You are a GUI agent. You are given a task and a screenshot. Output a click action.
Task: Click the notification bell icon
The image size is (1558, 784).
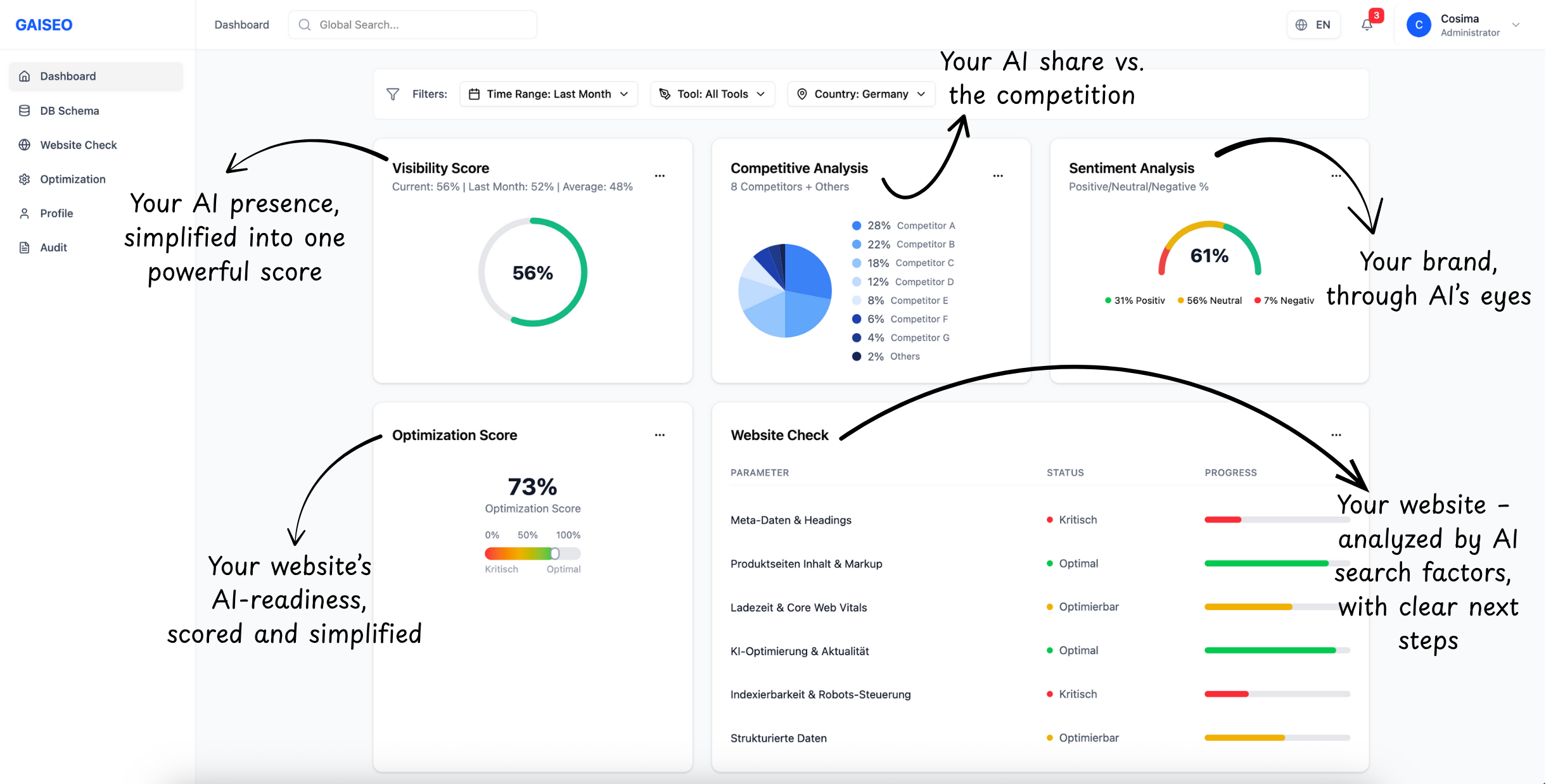[1366, 25]
